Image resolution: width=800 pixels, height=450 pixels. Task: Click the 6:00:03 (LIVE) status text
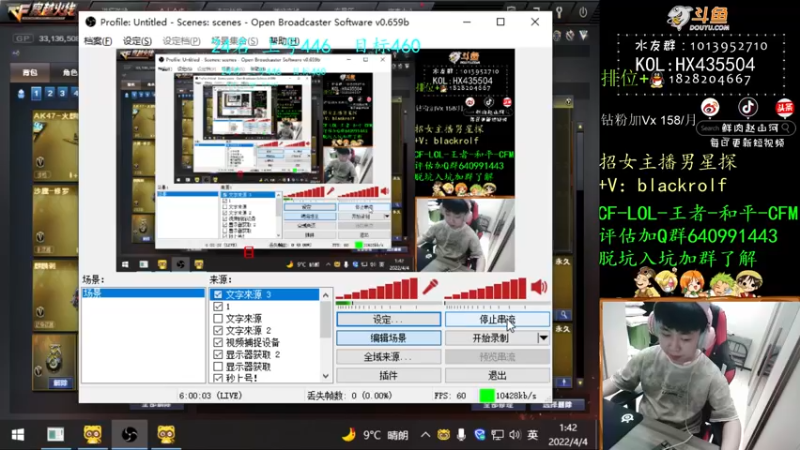click(x=210, y=395)
